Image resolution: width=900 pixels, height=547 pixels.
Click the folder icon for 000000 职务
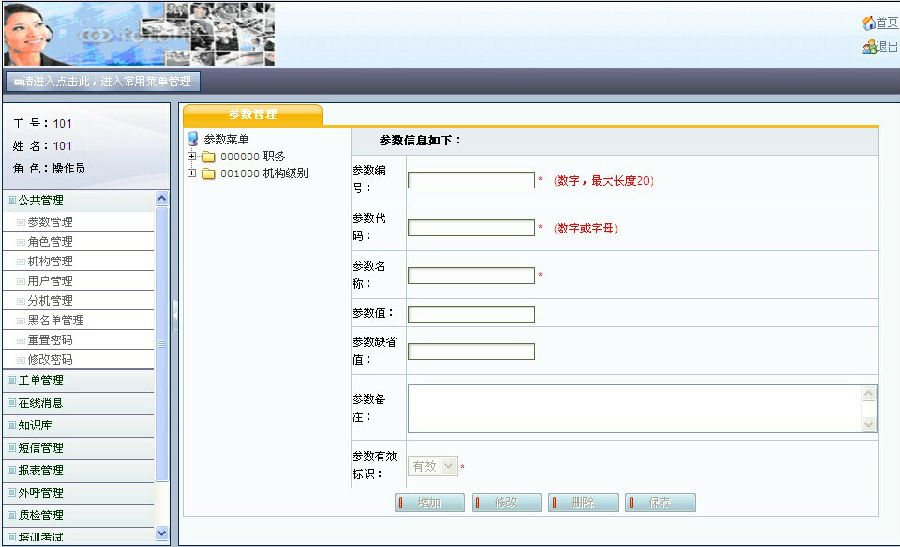pos(208,157)
